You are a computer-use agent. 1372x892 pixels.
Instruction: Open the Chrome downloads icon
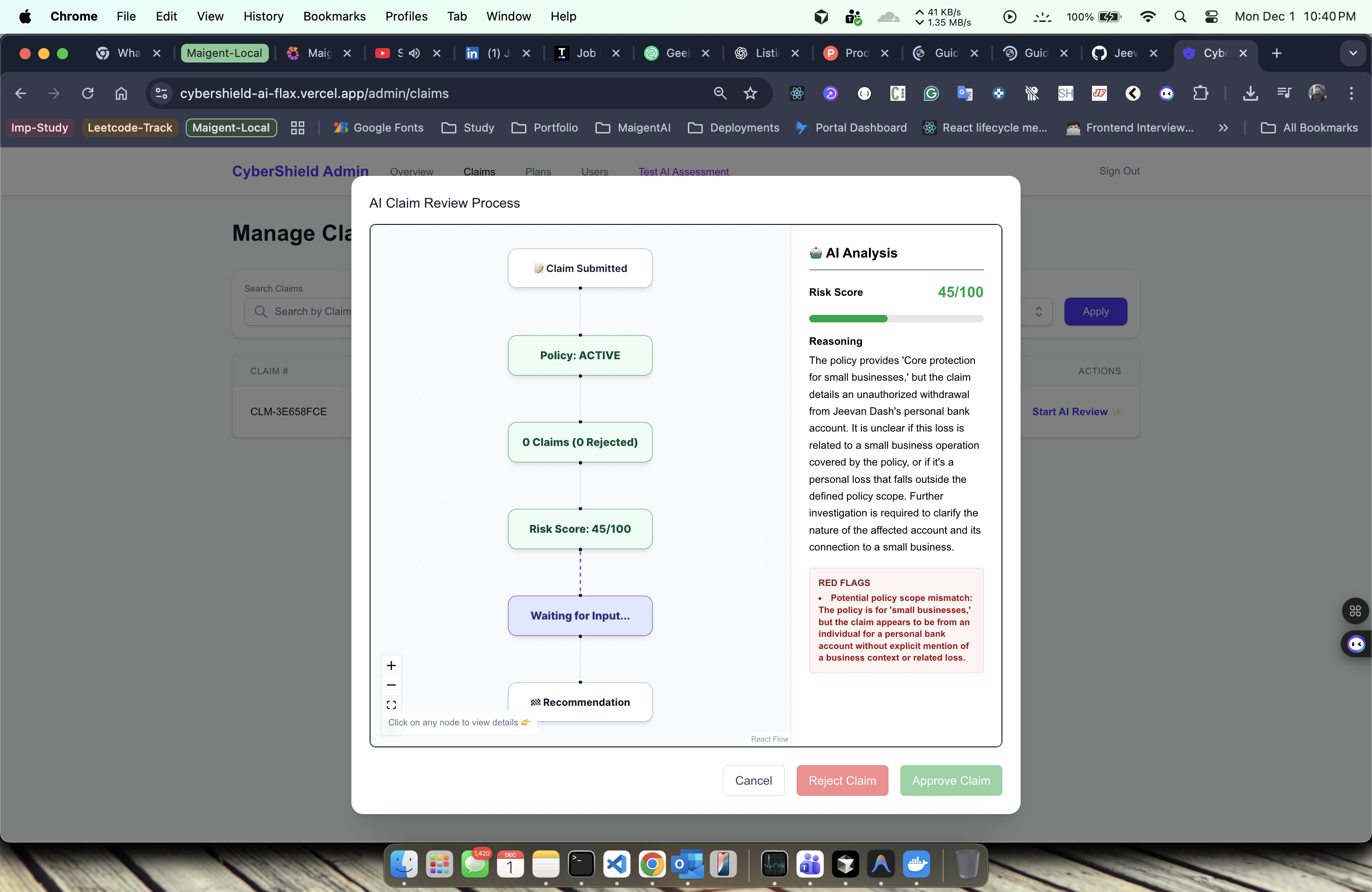1250,93
